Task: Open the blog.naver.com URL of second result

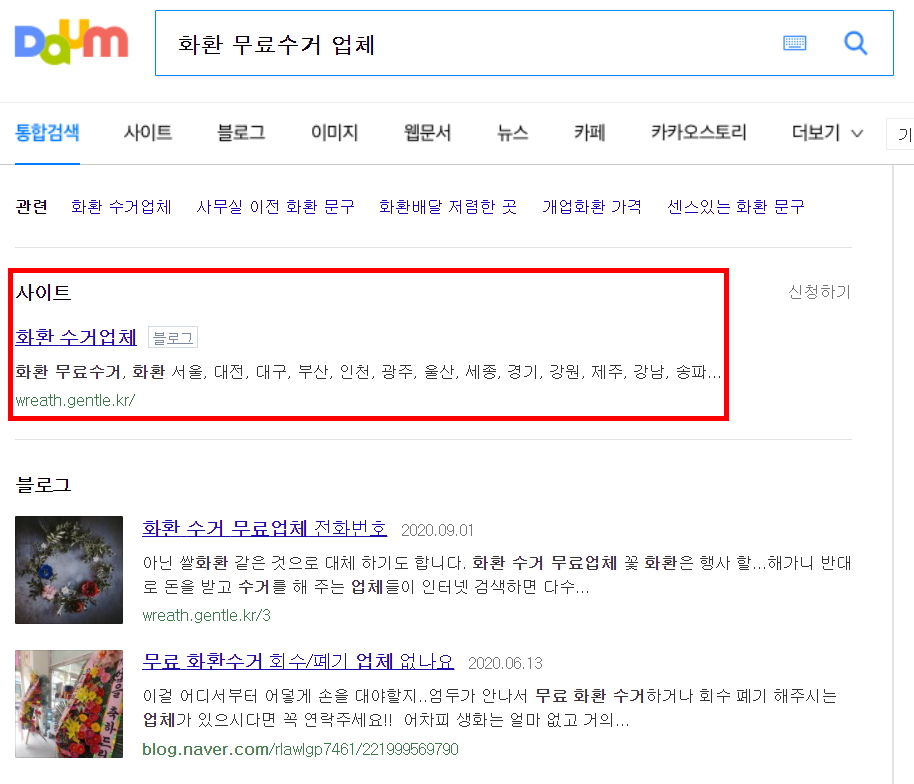Action: pos(300,749)
